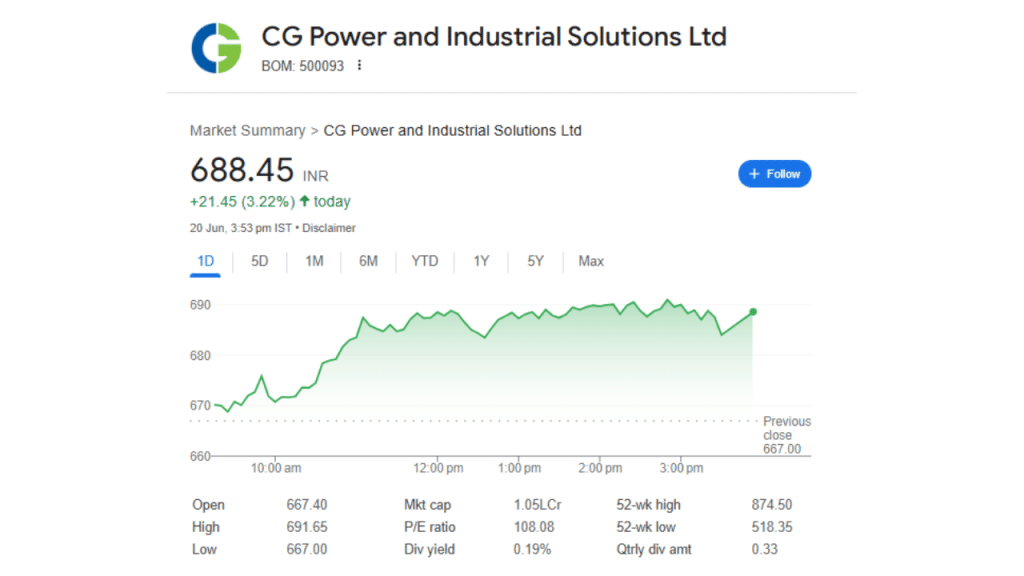Select the YTD chart range

pos(424,261)
